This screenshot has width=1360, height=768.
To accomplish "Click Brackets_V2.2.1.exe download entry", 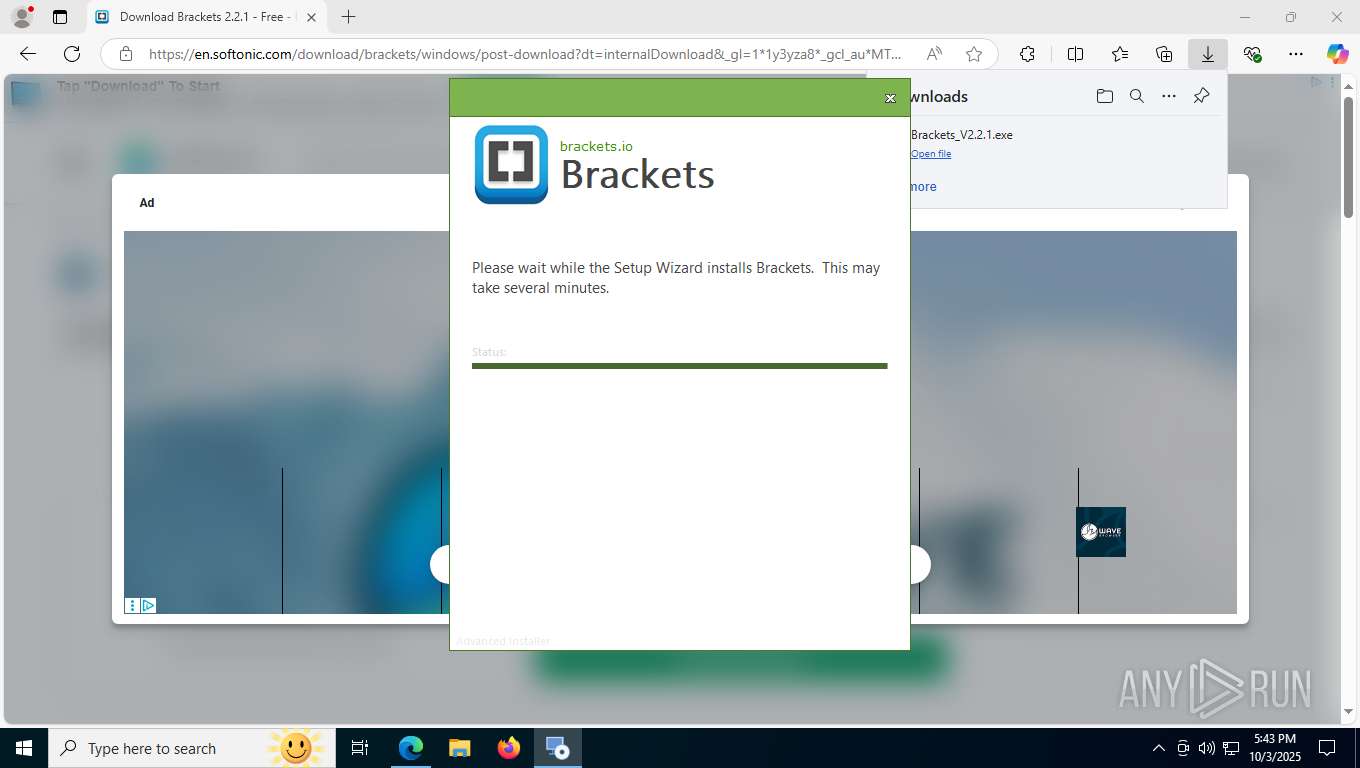I will tap(962, 135).
